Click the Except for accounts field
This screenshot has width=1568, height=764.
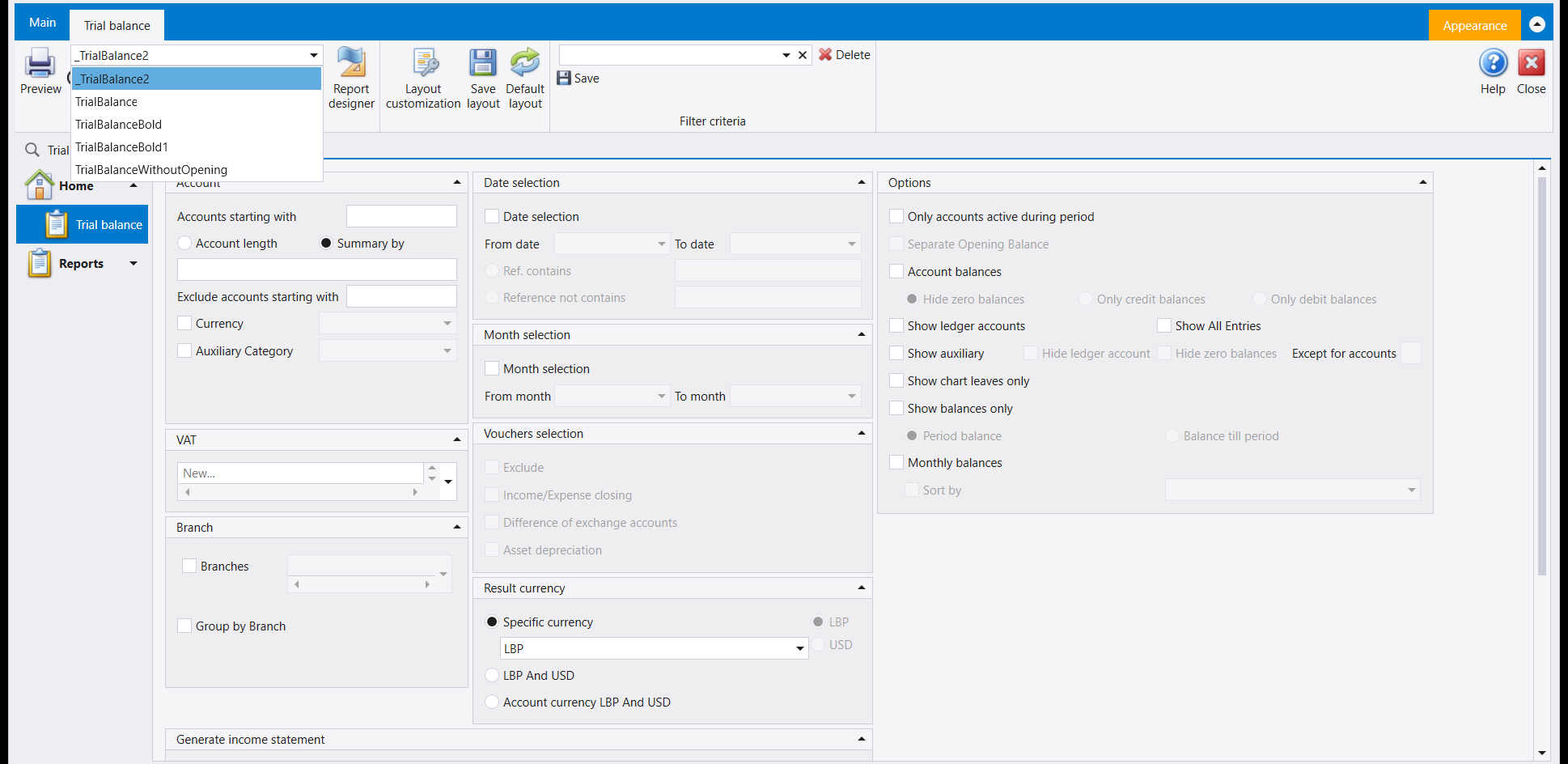1410,353
